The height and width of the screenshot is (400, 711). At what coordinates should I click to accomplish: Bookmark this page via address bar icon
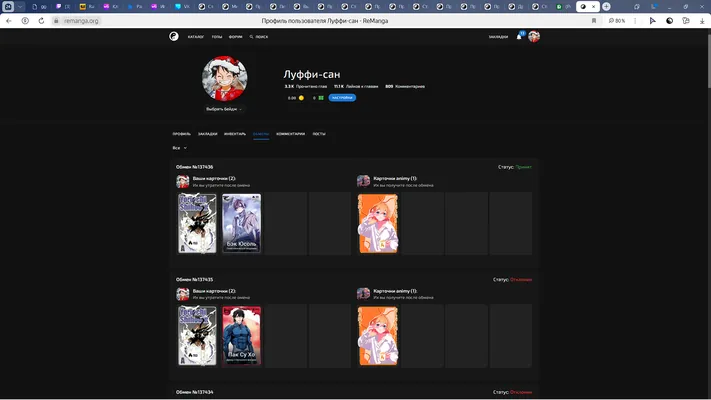click(594, 21)
